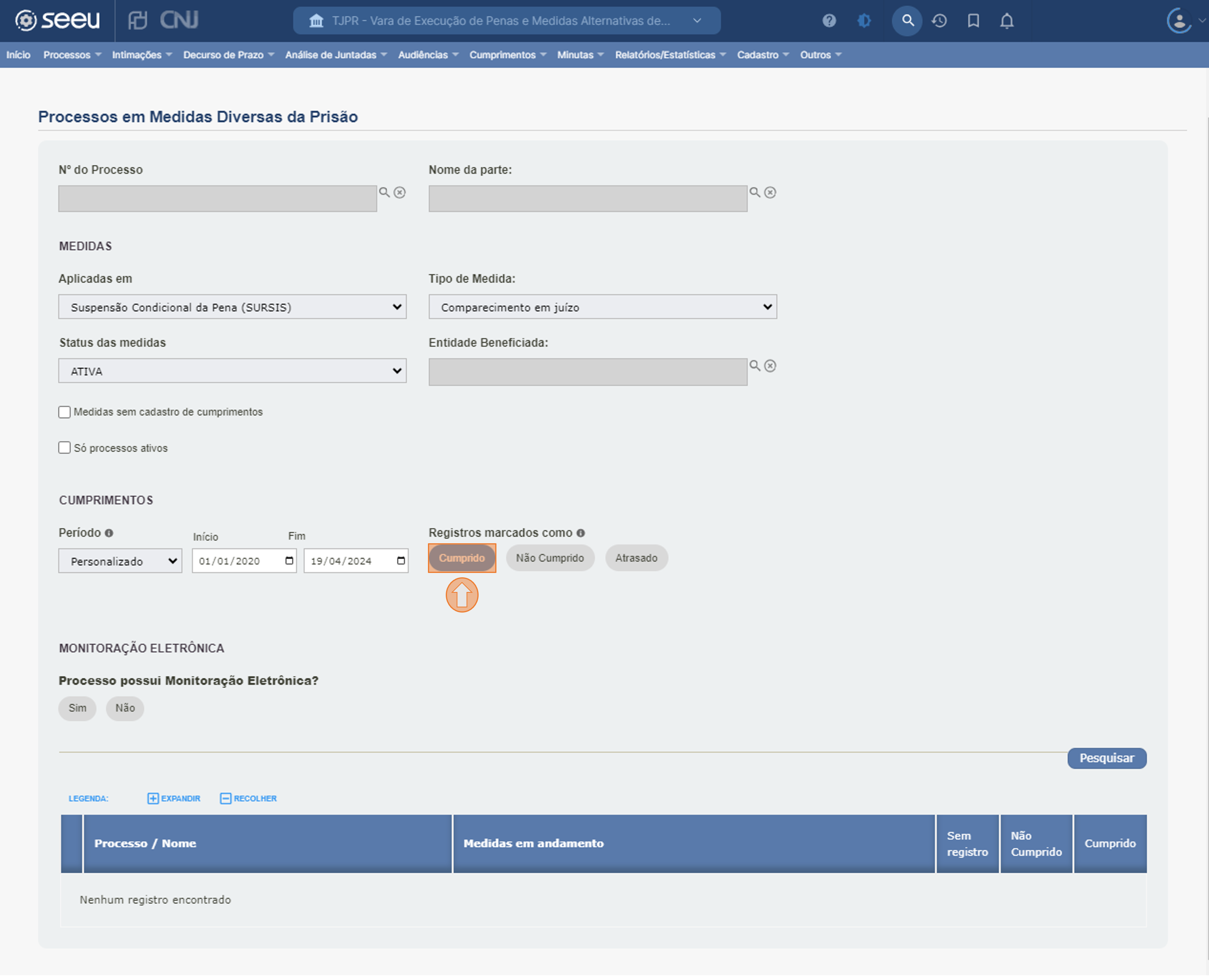Toggle the Não Cumprido filter chip

tap(550, 558)
